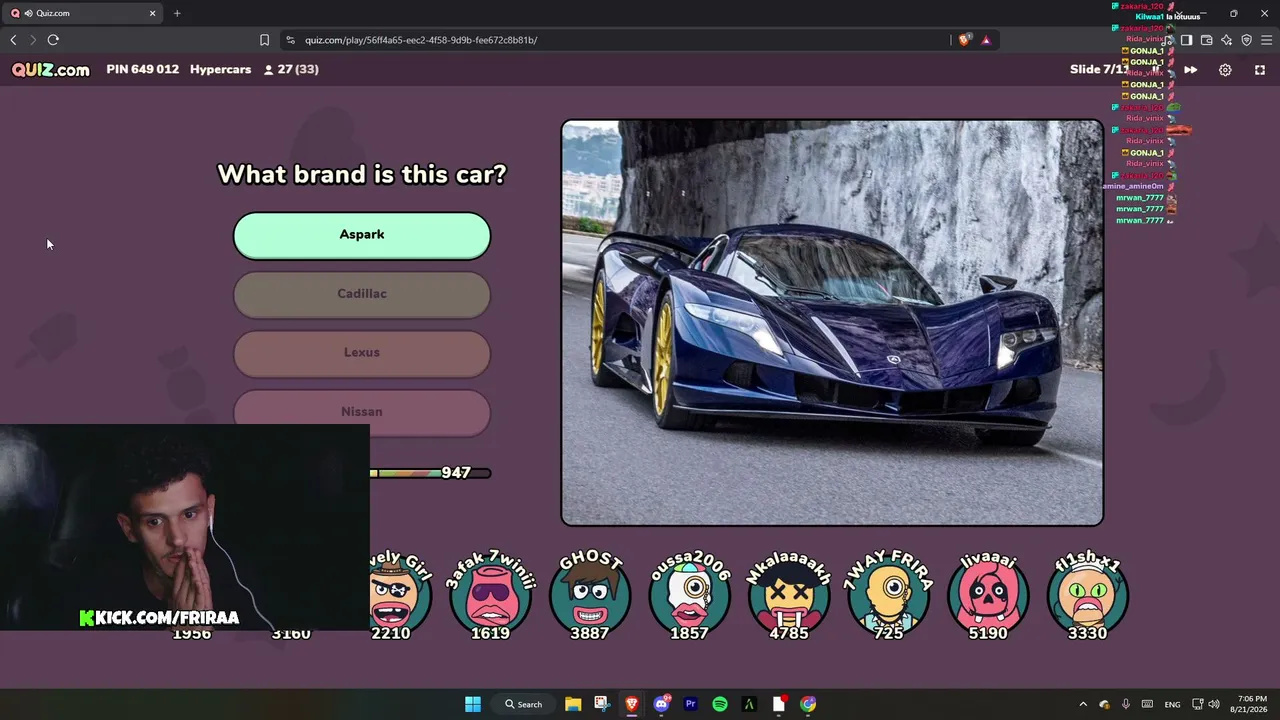Open Adobe Premiere Pro from taskbar

(x=690, y=704)
